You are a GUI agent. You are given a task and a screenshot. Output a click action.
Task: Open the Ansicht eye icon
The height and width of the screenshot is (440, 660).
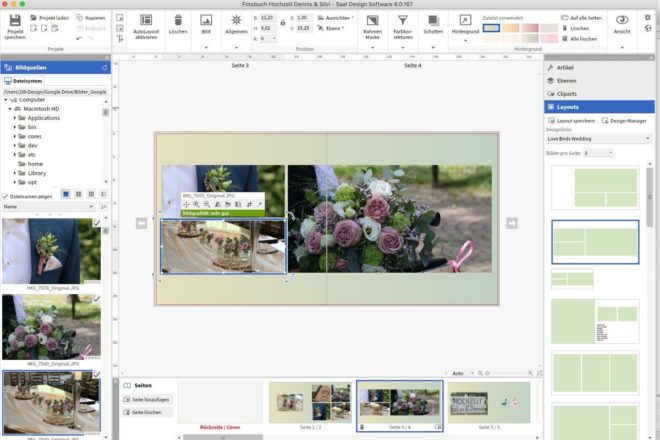pos(622,20)
